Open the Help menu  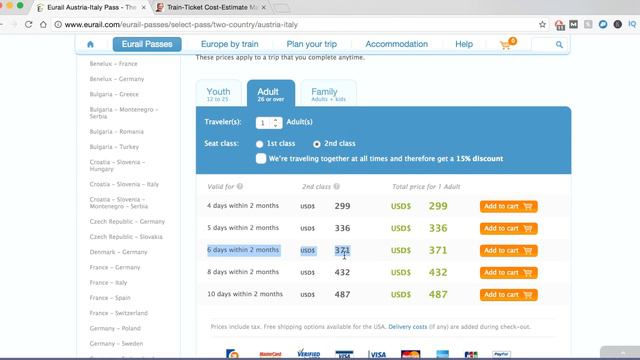(x=464, y=44)
